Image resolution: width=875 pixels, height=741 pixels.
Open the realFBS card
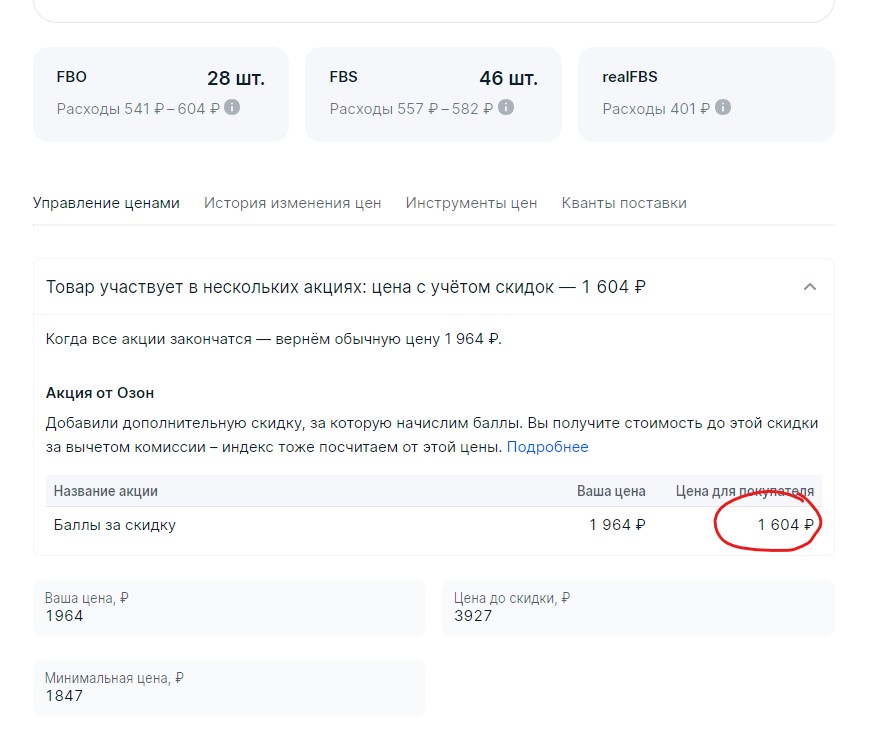[706, 94]
